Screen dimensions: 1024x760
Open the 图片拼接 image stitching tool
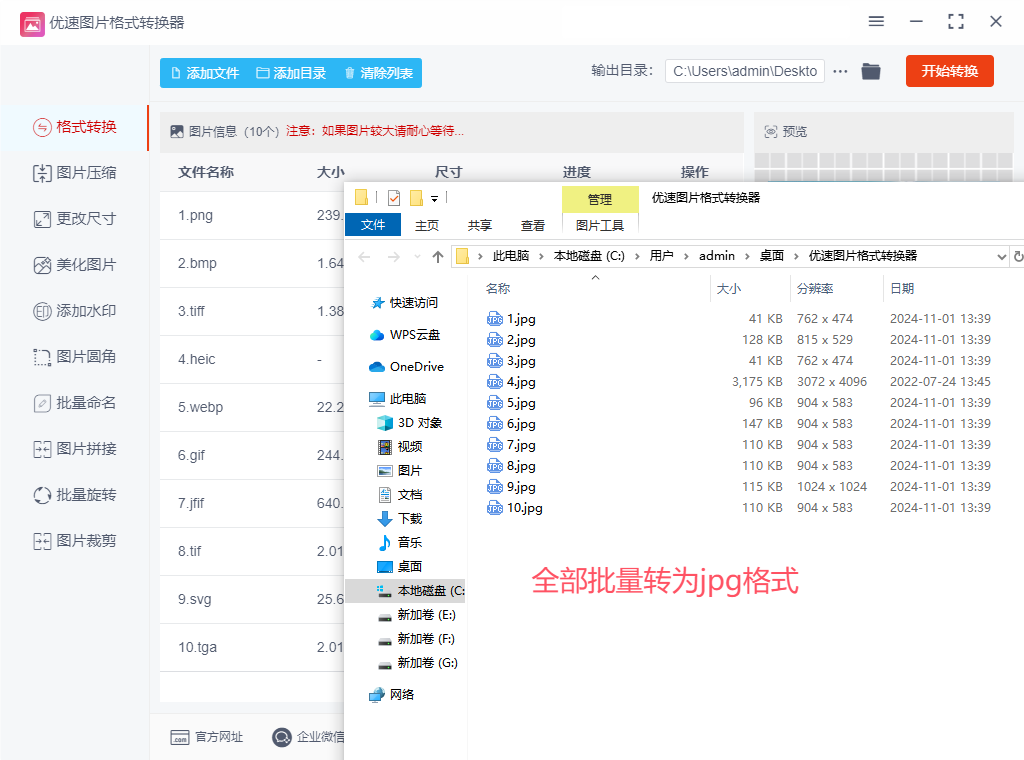coord(74,449)
